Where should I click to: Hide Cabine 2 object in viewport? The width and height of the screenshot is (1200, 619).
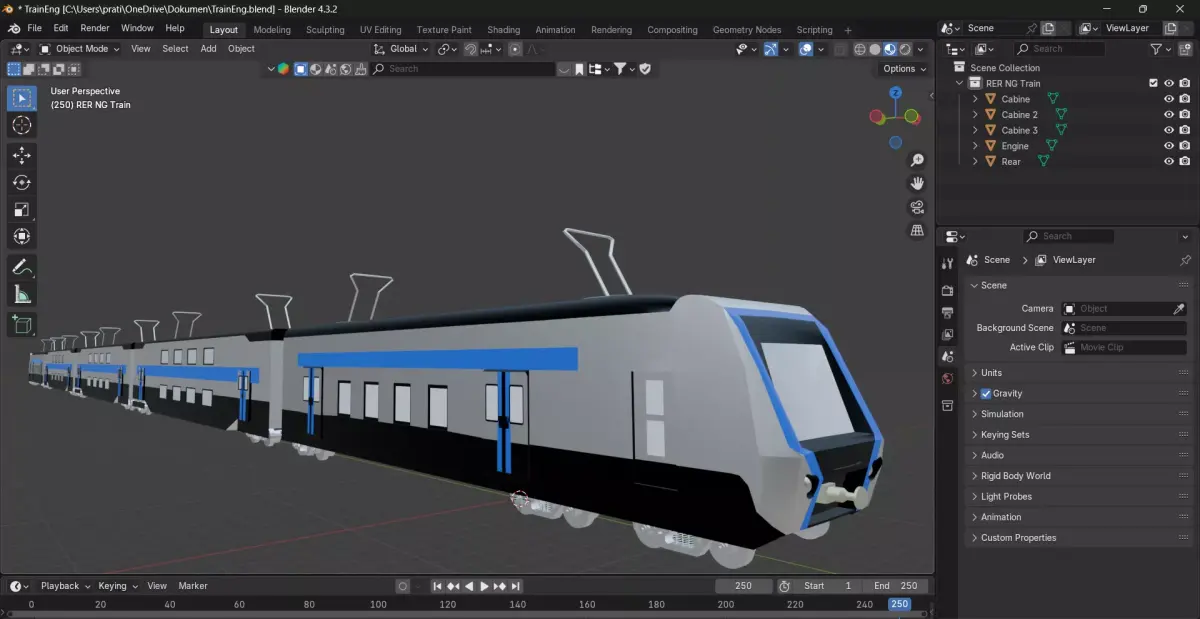point(1168,115)
